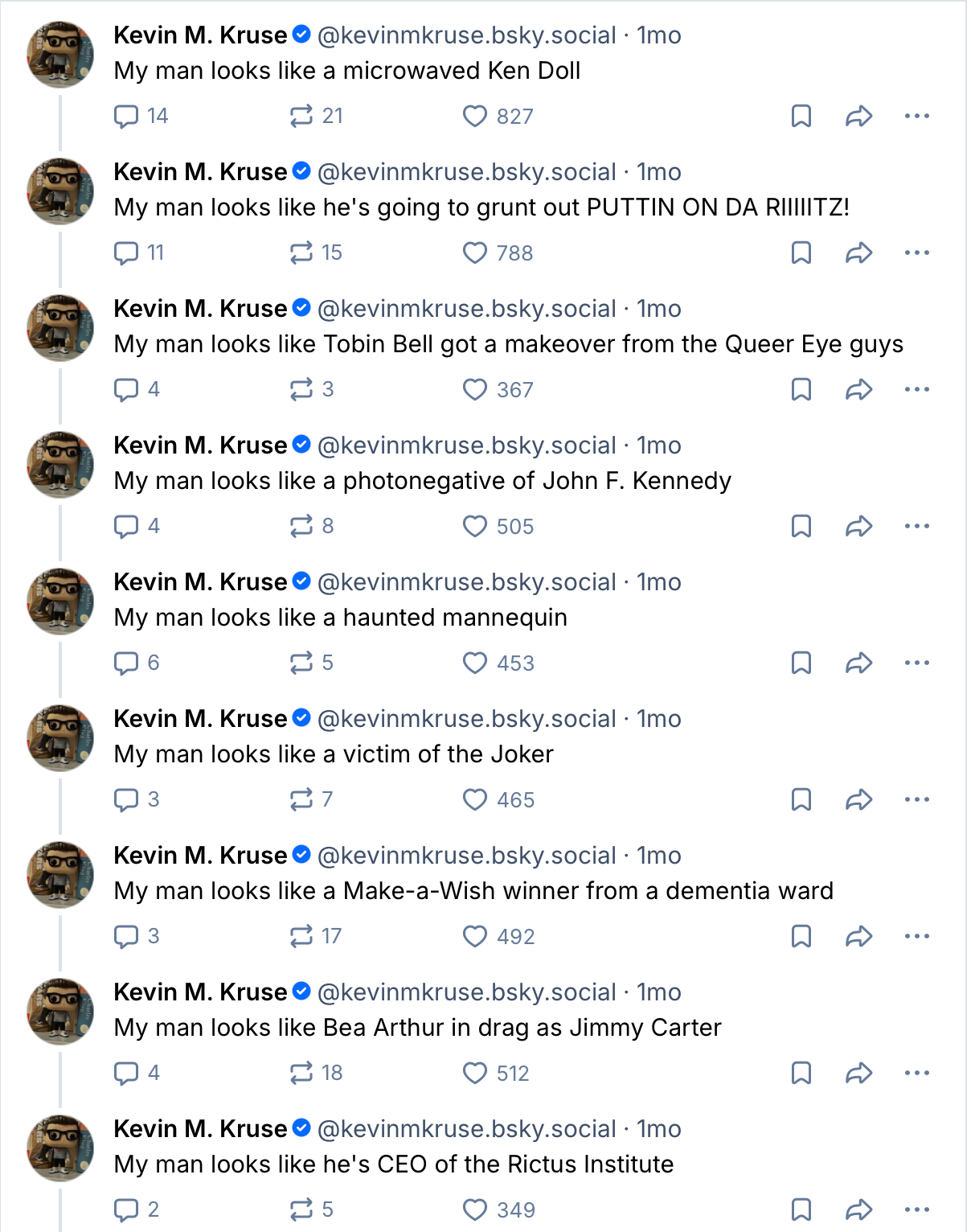Reply to the Rictus Institute post
Viewport: 971px width, 1232px height.
126,1210
